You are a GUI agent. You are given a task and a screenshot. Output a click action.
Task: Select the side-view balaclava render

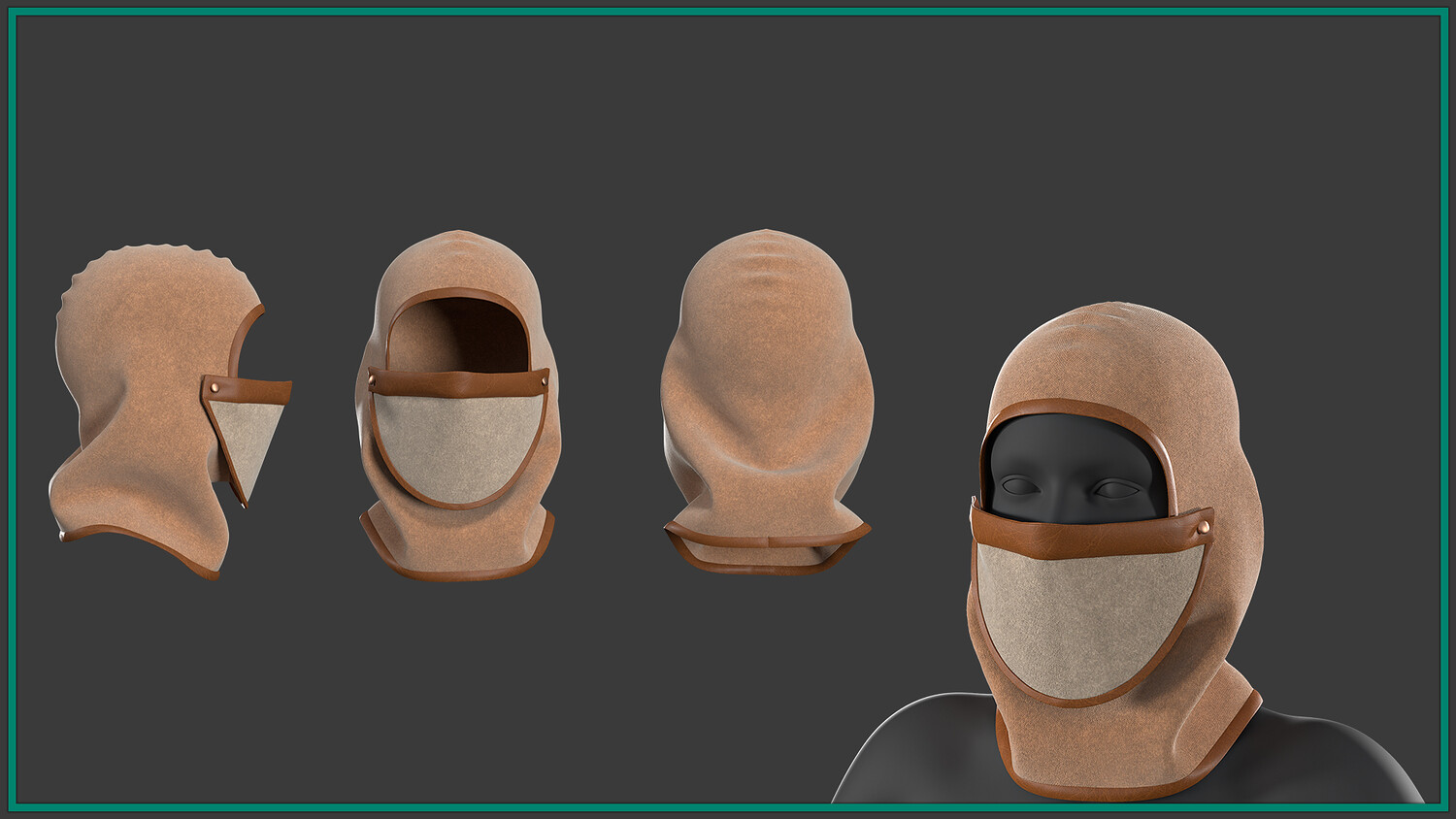pos(168,411)
